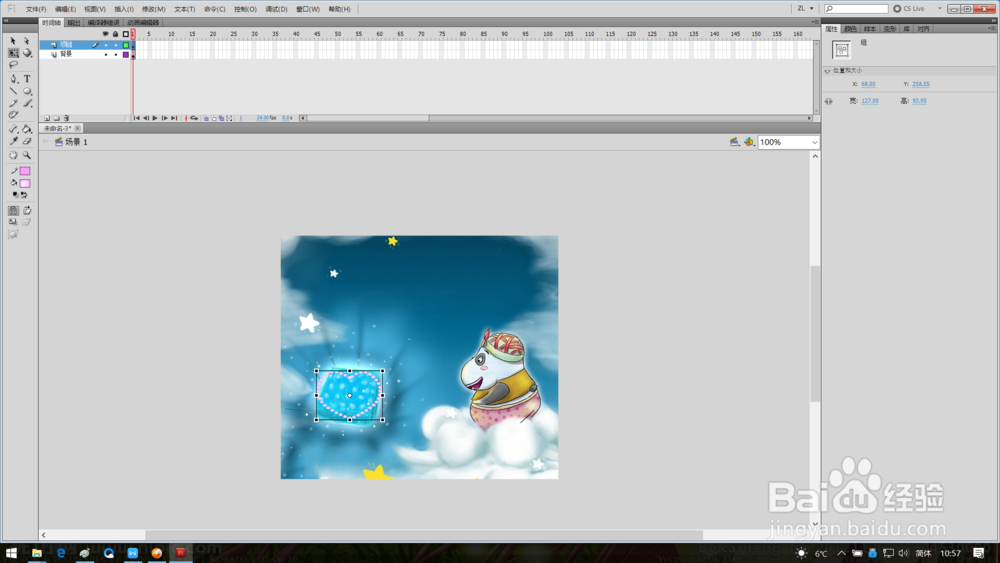Collapse the 位置和大小 section

[828, 71]
